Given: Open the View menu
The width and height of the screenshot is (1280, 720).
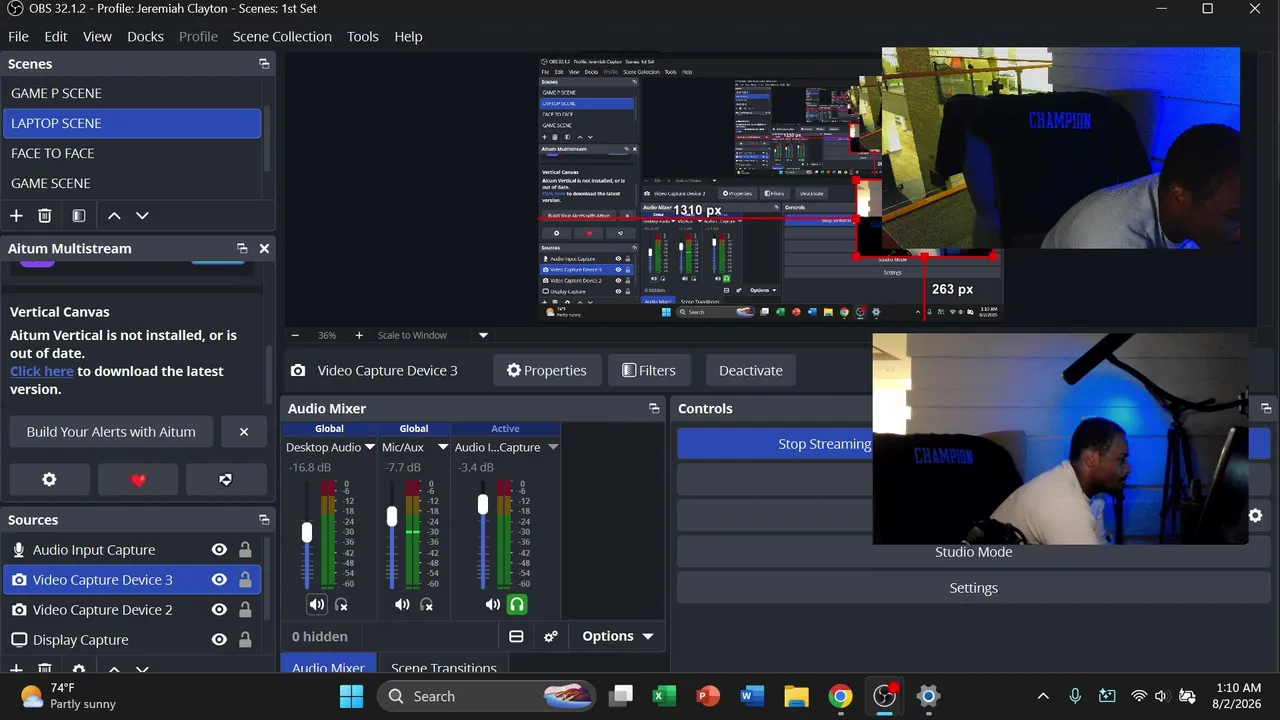Looking at the screenshot, I should [x=97, y=36].
